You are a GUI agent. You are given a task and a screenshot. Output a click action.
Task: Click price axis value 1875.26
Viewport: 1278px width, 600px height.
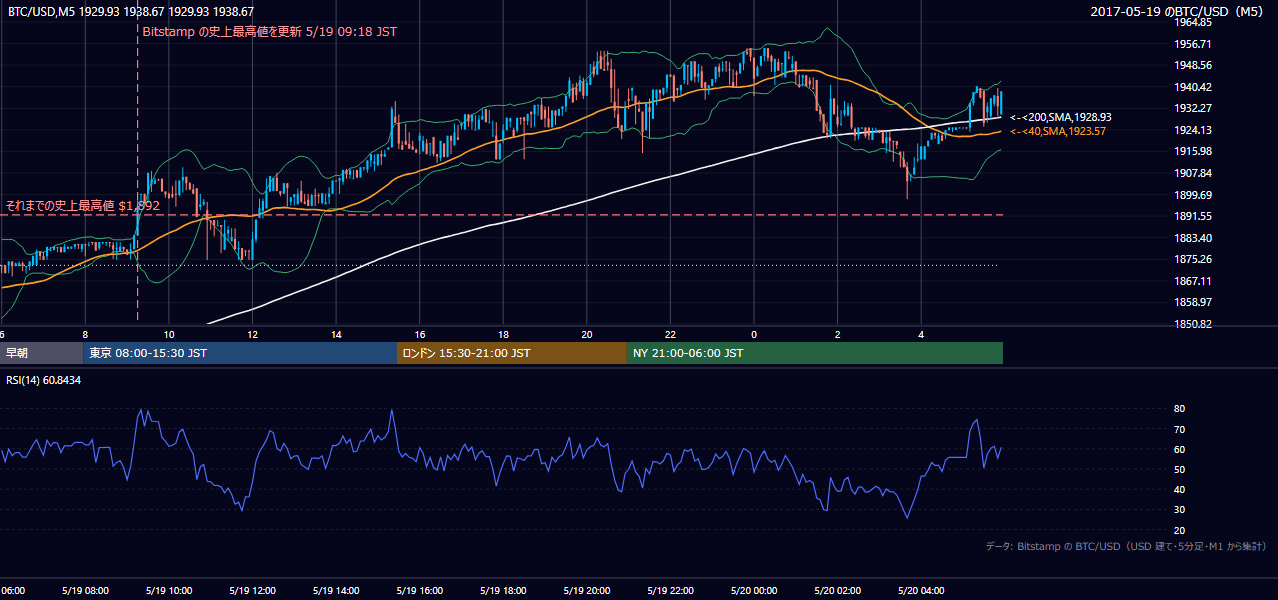[1195, 259]
